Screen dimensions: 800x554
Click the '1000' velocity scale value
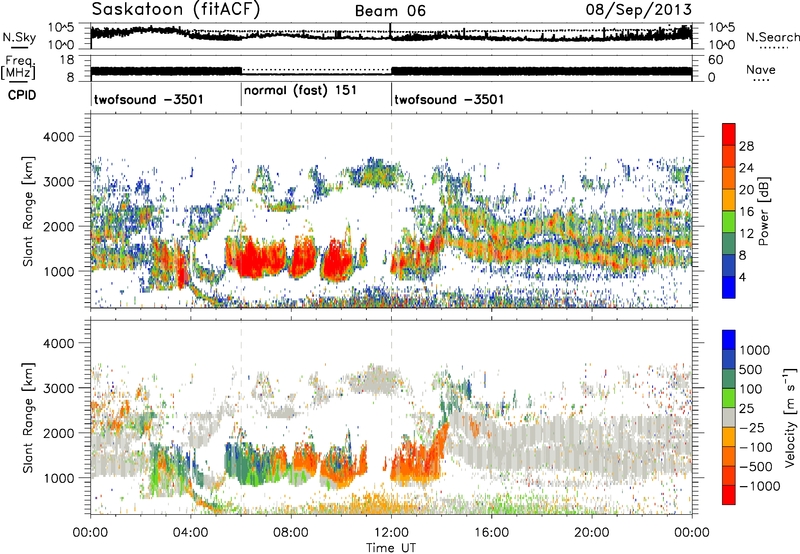click(x=755, y=350)
